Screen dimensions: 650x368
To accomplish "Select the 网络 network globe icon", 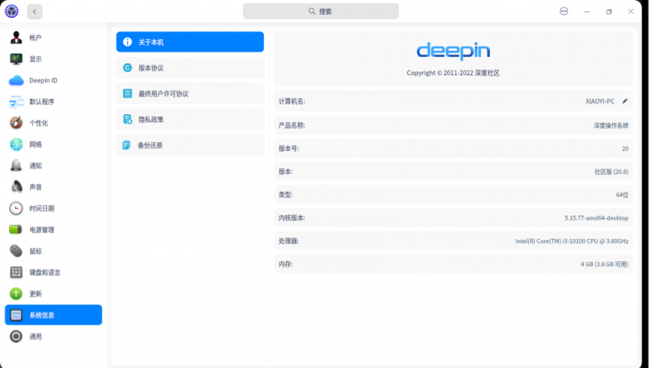I will [x=16, y=144].
